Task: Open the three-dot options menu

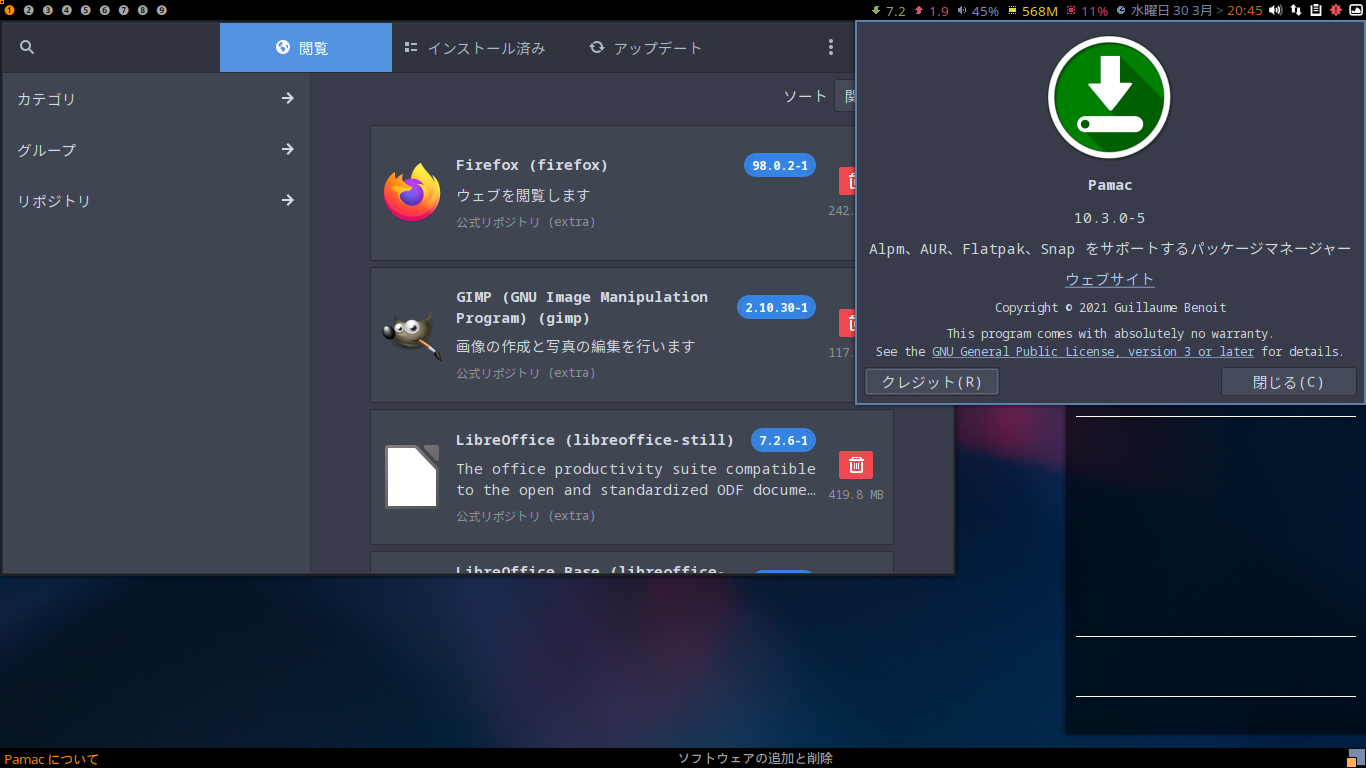Action: (830, 47)
